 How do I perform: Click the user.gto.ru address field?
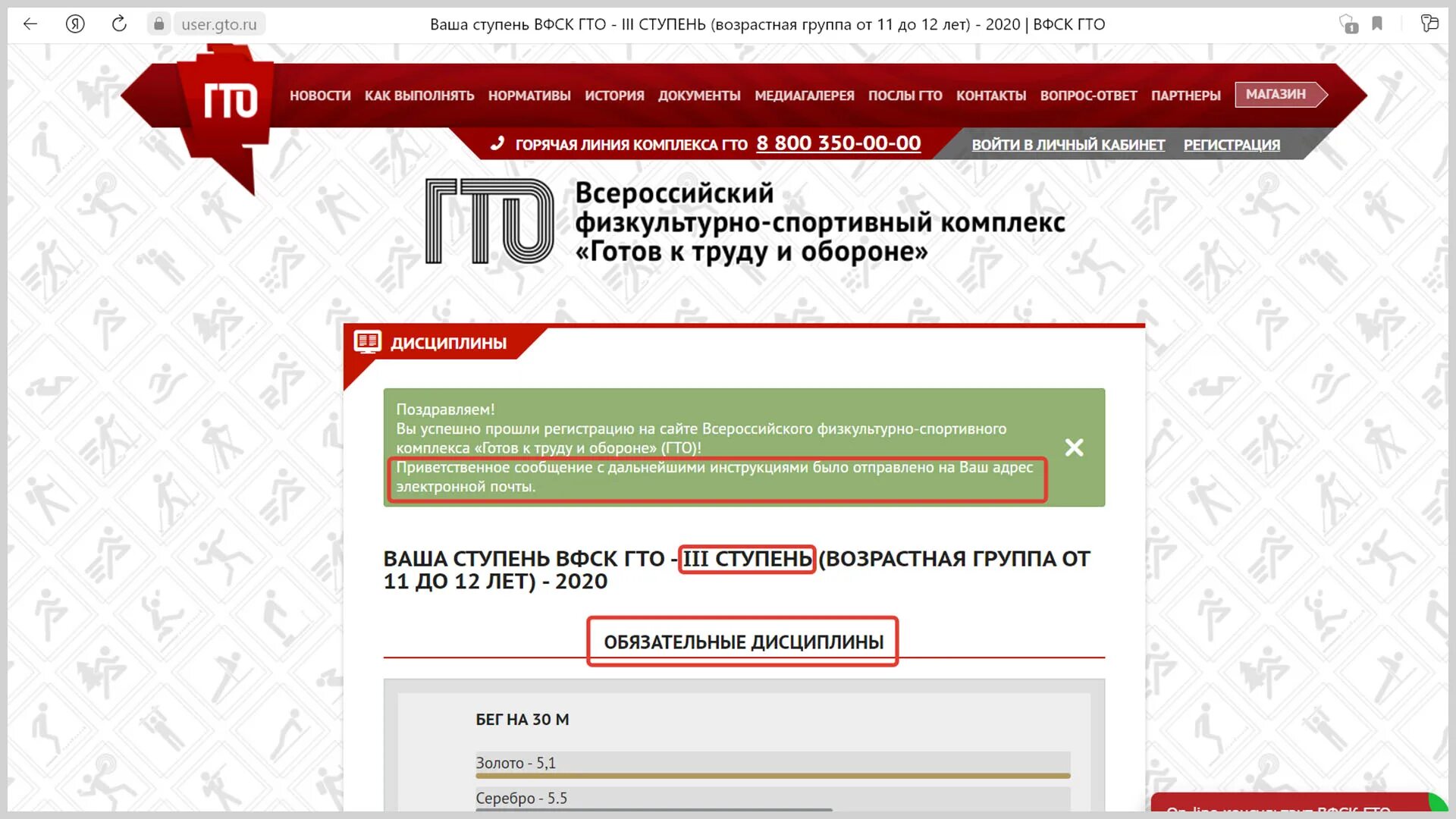[218, 24]
